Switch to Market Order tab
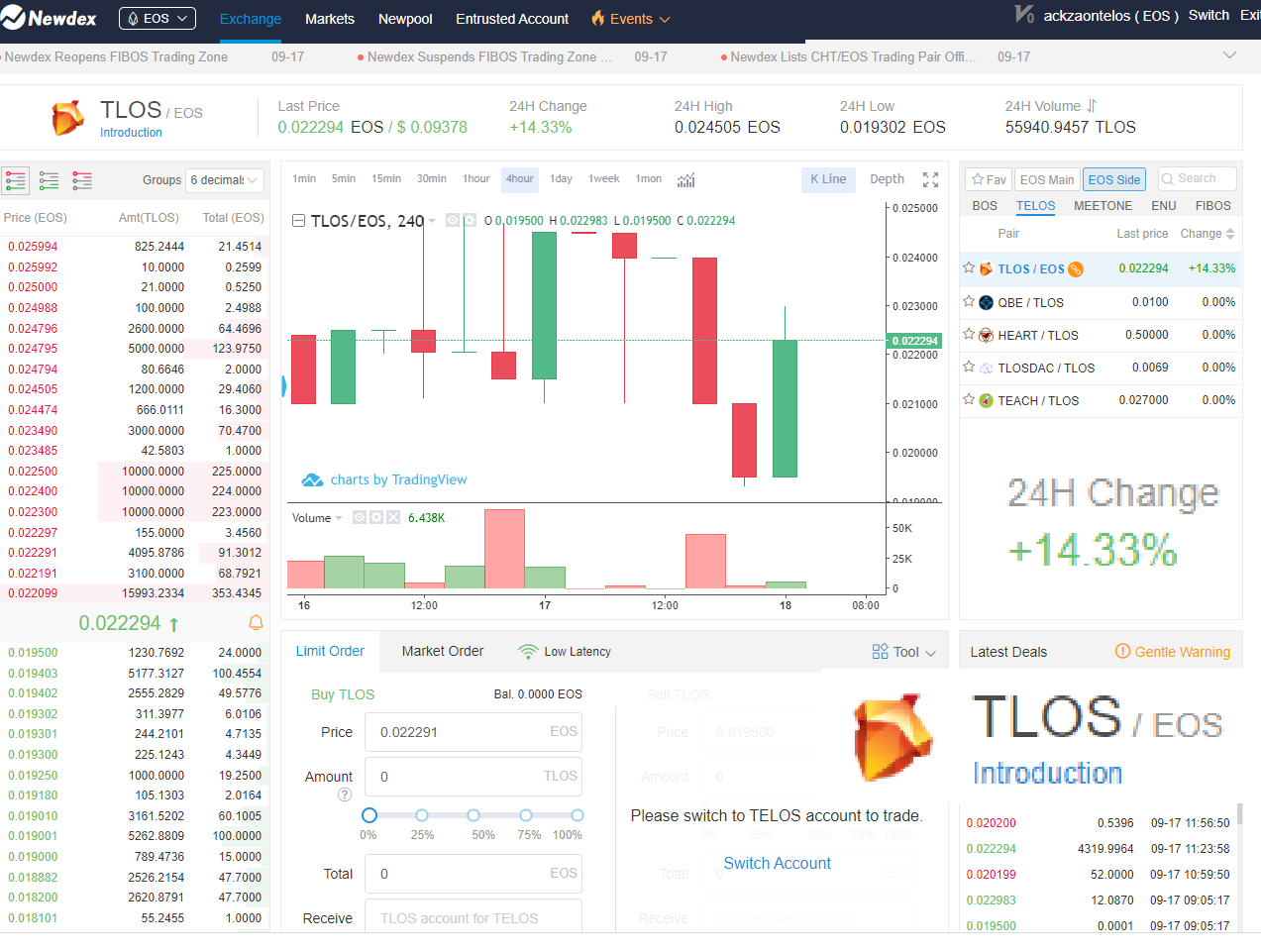1261x952 pixels. [443, 651]
